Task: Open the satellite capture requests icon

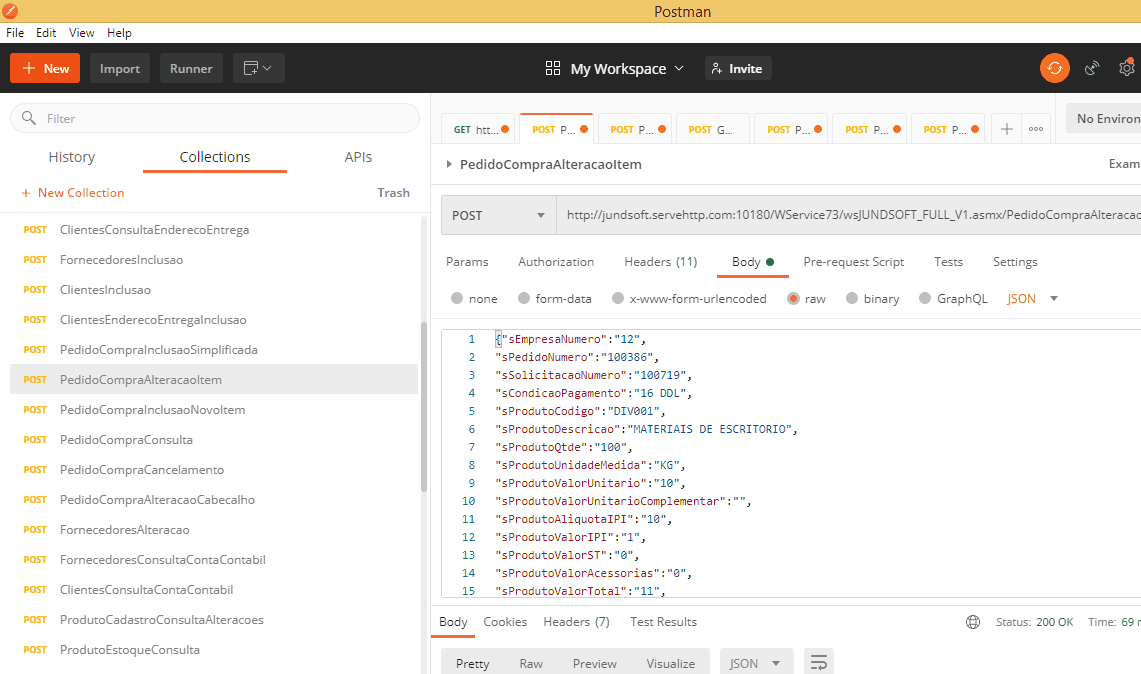Action: [1092, 68]
